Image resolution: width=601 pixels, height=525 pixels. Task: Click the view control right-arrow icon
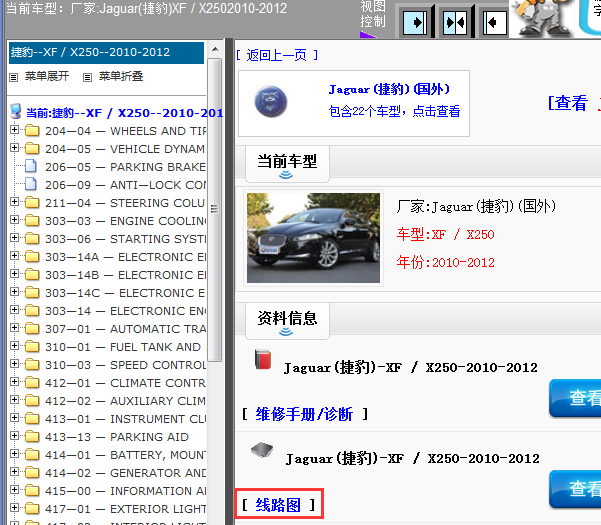(415, 22)
